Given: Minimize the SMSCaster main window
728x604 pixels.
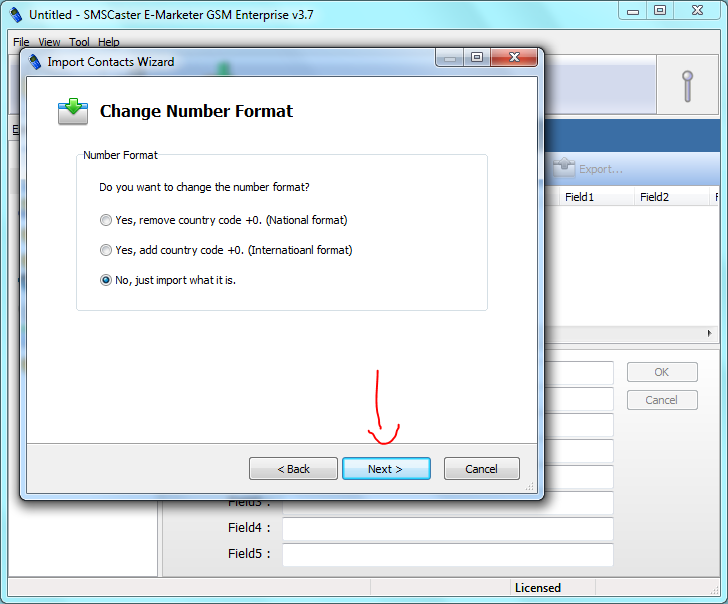Looking at the screenshot, I should (633, 11).
